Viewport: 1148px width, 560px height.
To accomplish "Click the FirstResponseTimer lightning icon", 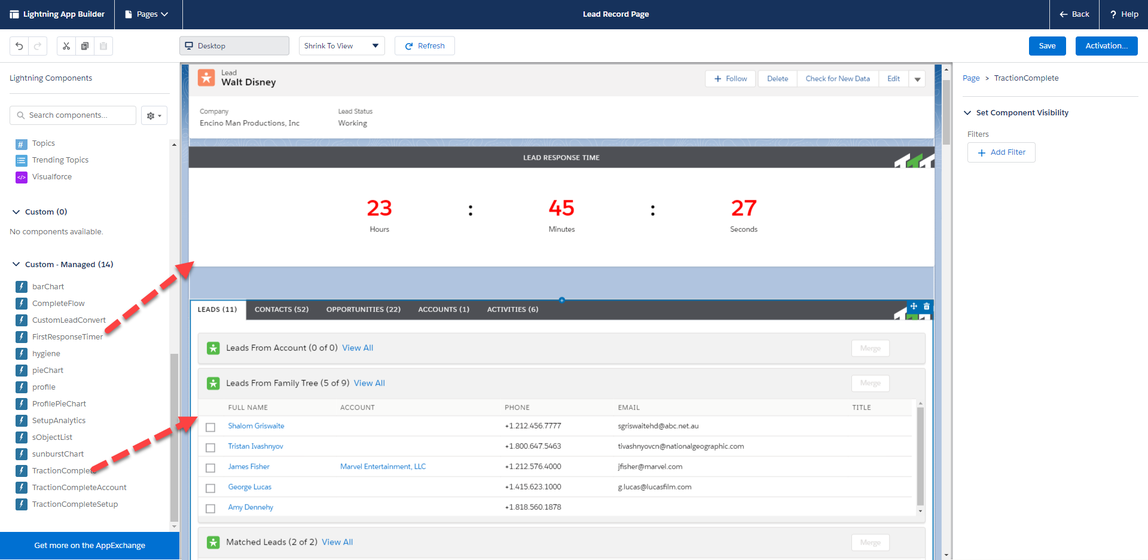I will tap(20, 337).
